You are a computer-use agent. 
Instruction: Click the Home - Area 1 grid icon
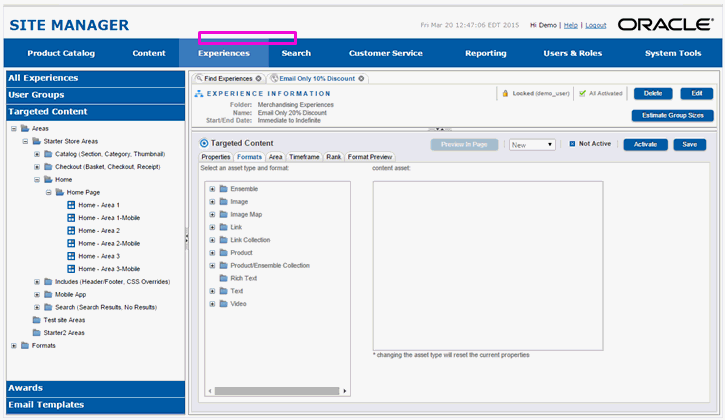coord(71,205)
